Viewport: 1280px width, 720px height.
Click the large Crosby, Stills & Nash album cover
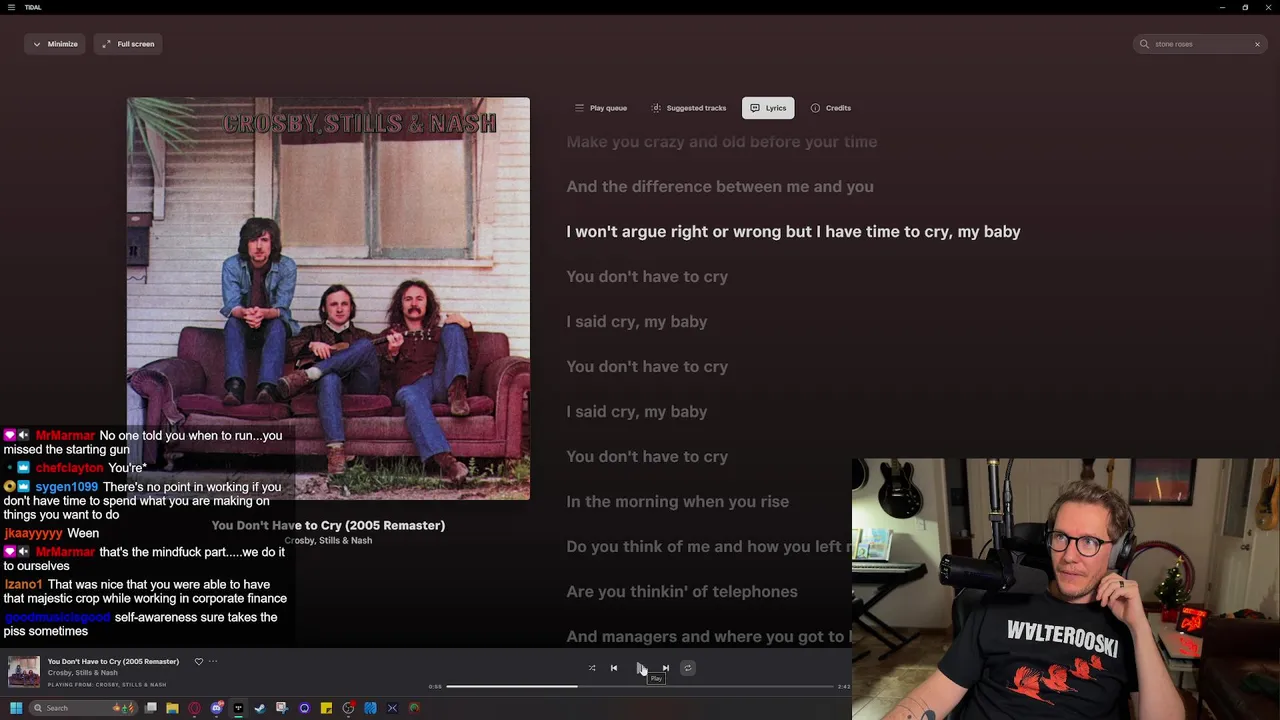tap(328, 298)
